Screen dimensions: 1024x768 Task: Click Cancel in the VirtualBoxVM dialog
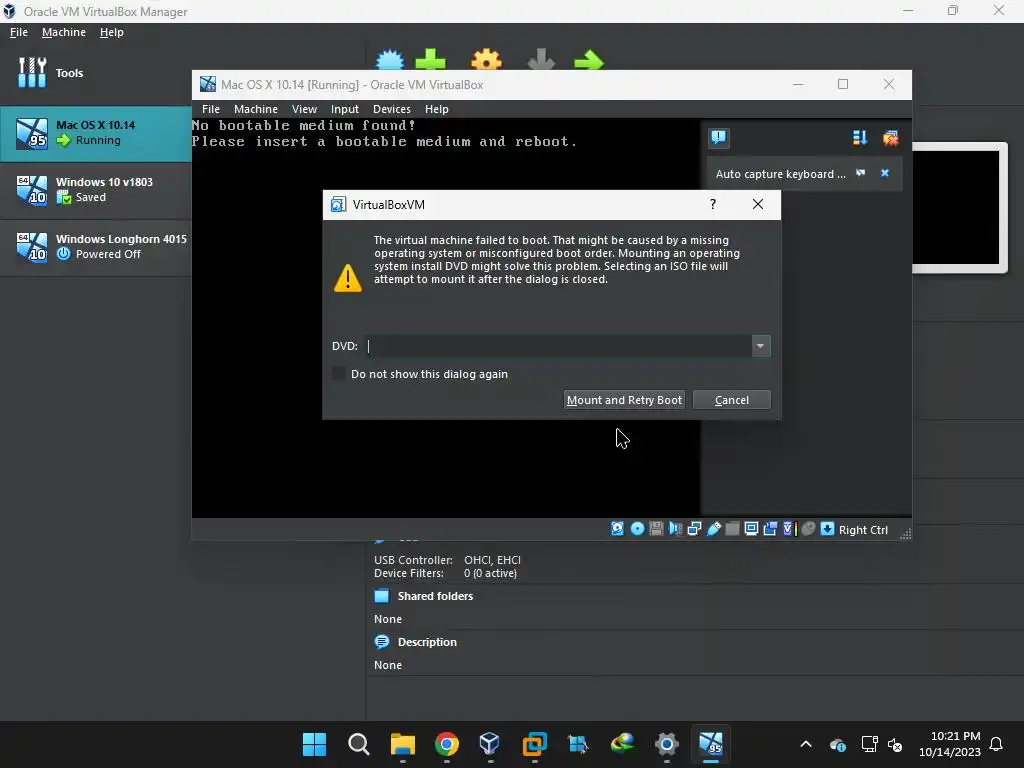pyautogui.click(x=731, y=400)
